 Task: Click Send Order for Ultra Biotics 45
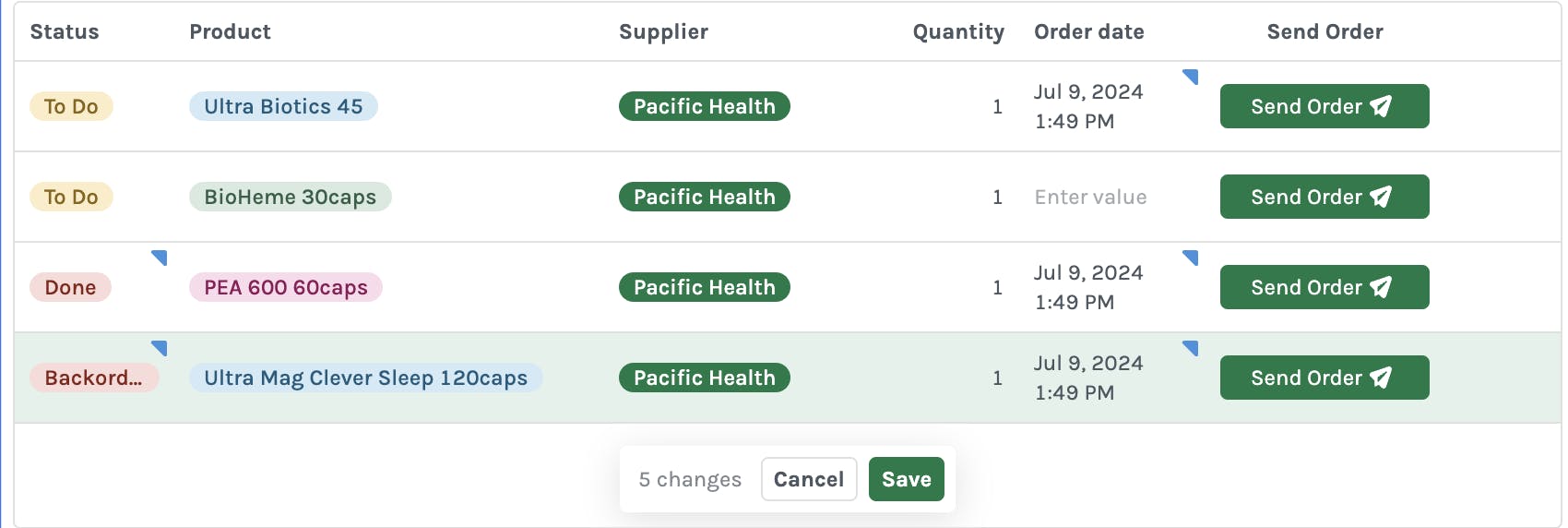(x=1324, y=106)
